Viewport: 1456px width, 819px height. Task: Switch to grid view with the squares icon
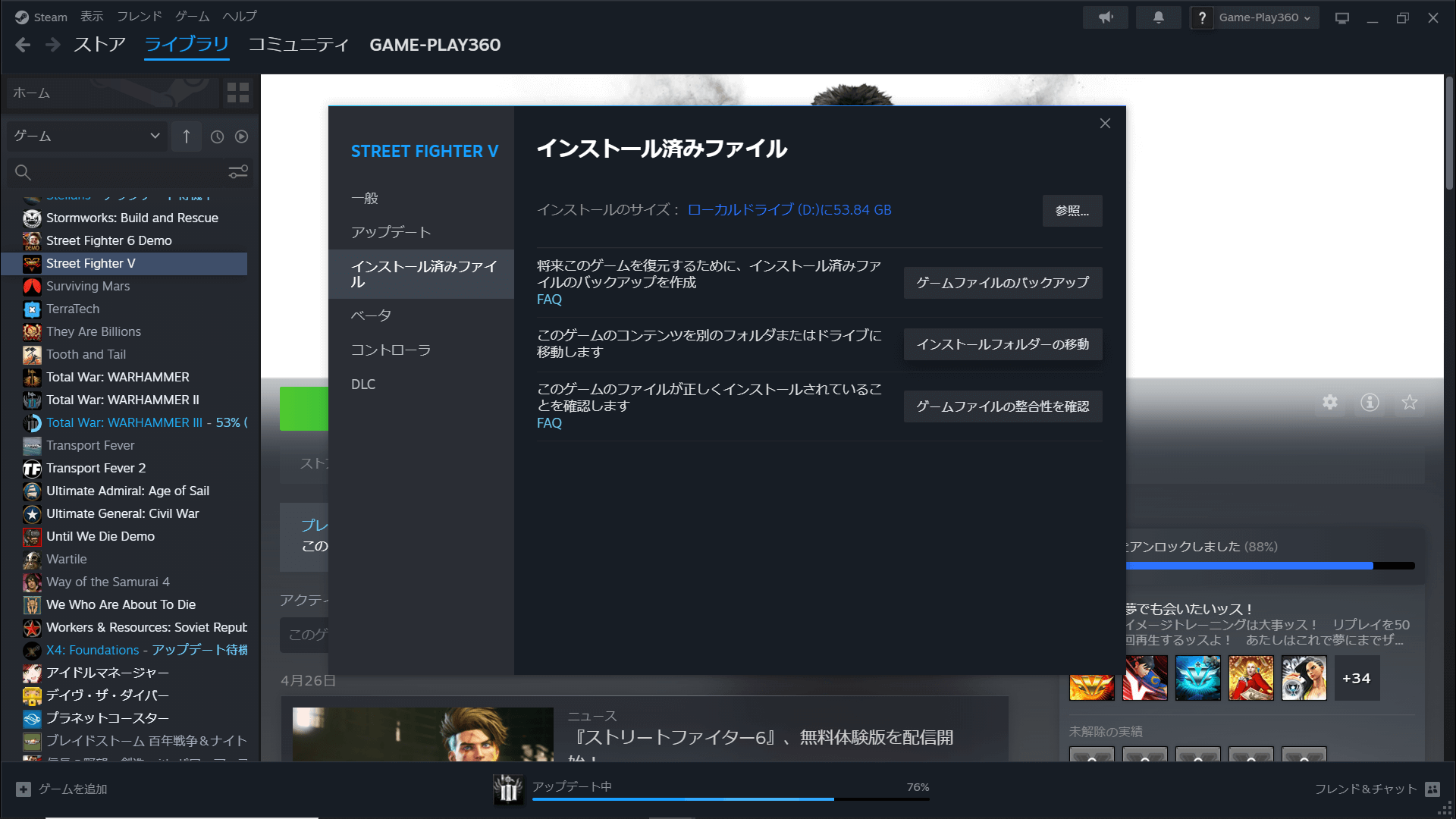pyautogui.click(x=237, y=93)
